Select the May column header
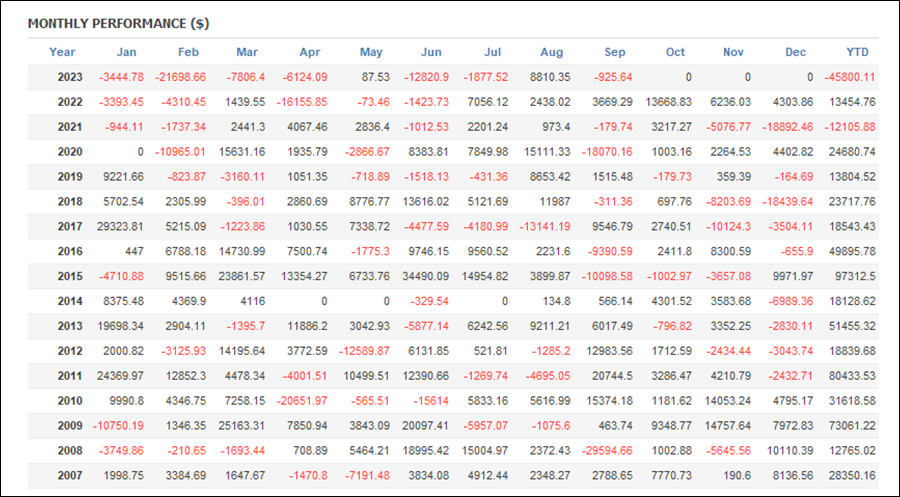 pos(371,52)
